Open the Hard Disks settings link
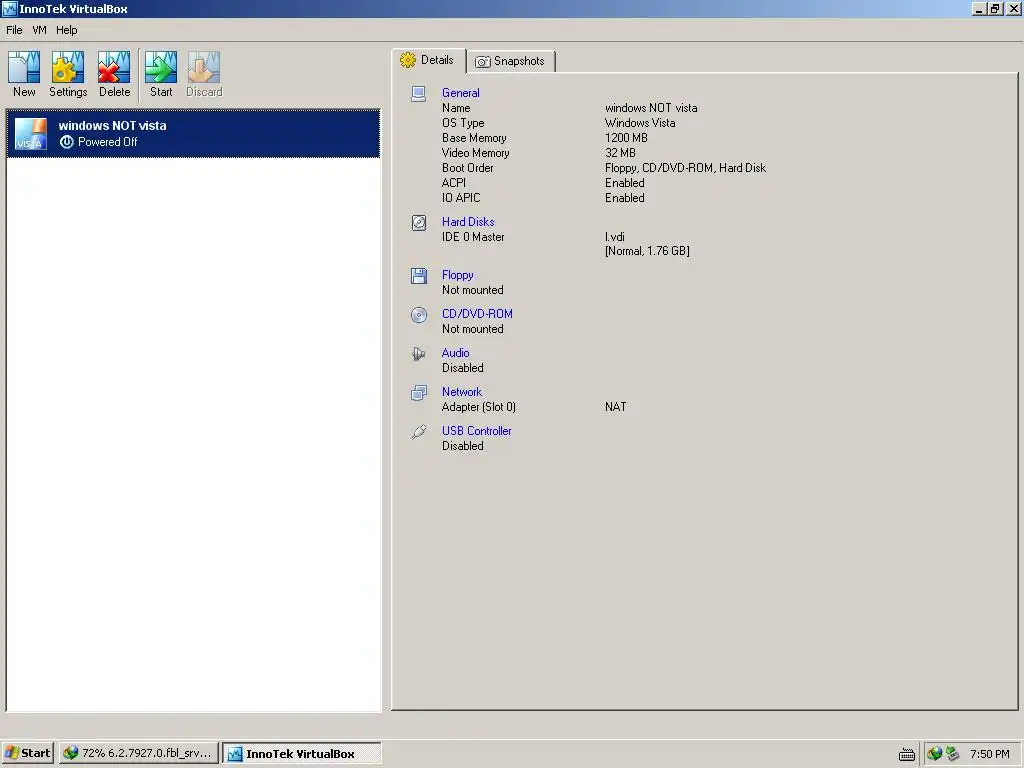The height and width of the screenshot is (768, 1024). point(468,222)
